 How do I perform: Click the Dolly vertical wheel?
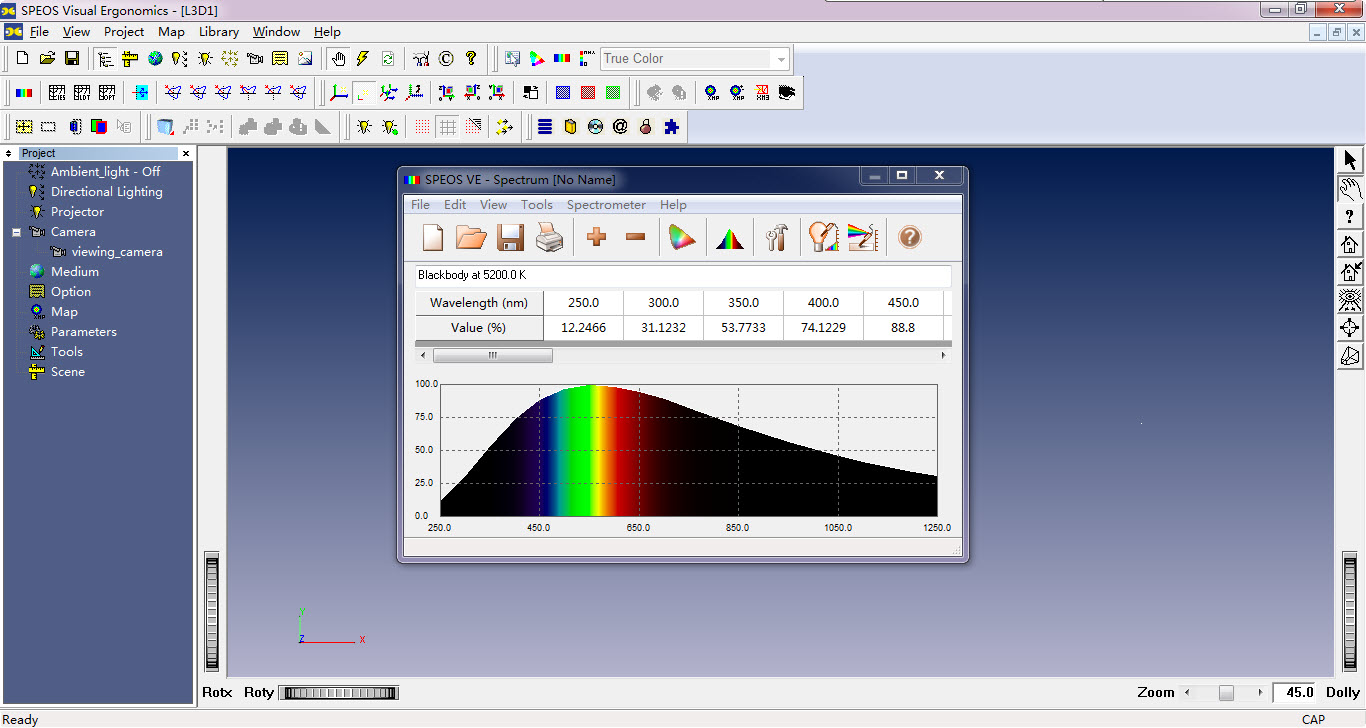tap(1350, 613)
